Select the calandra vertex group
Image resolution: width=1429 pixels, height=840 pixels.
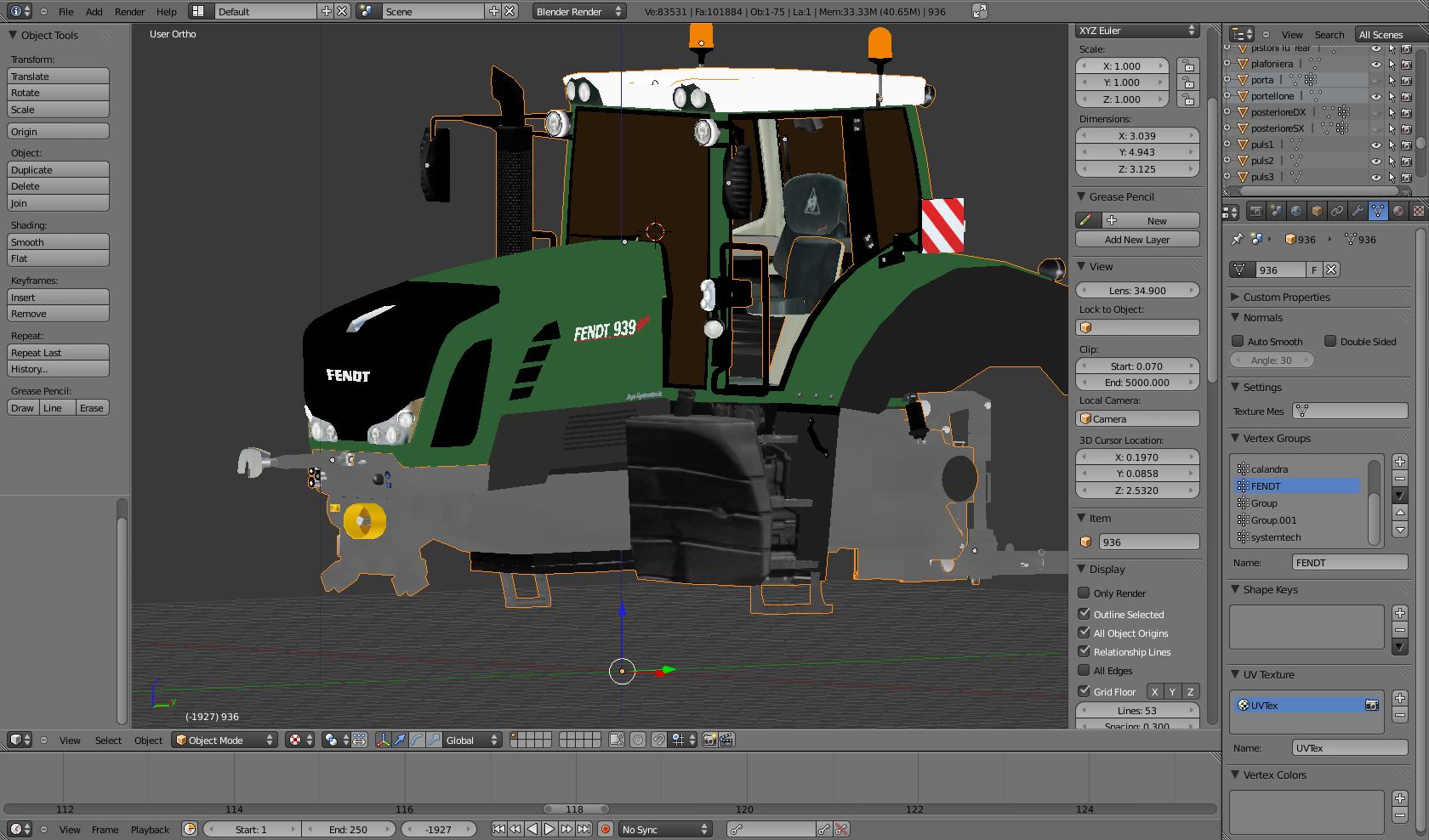coord(1297,468)
